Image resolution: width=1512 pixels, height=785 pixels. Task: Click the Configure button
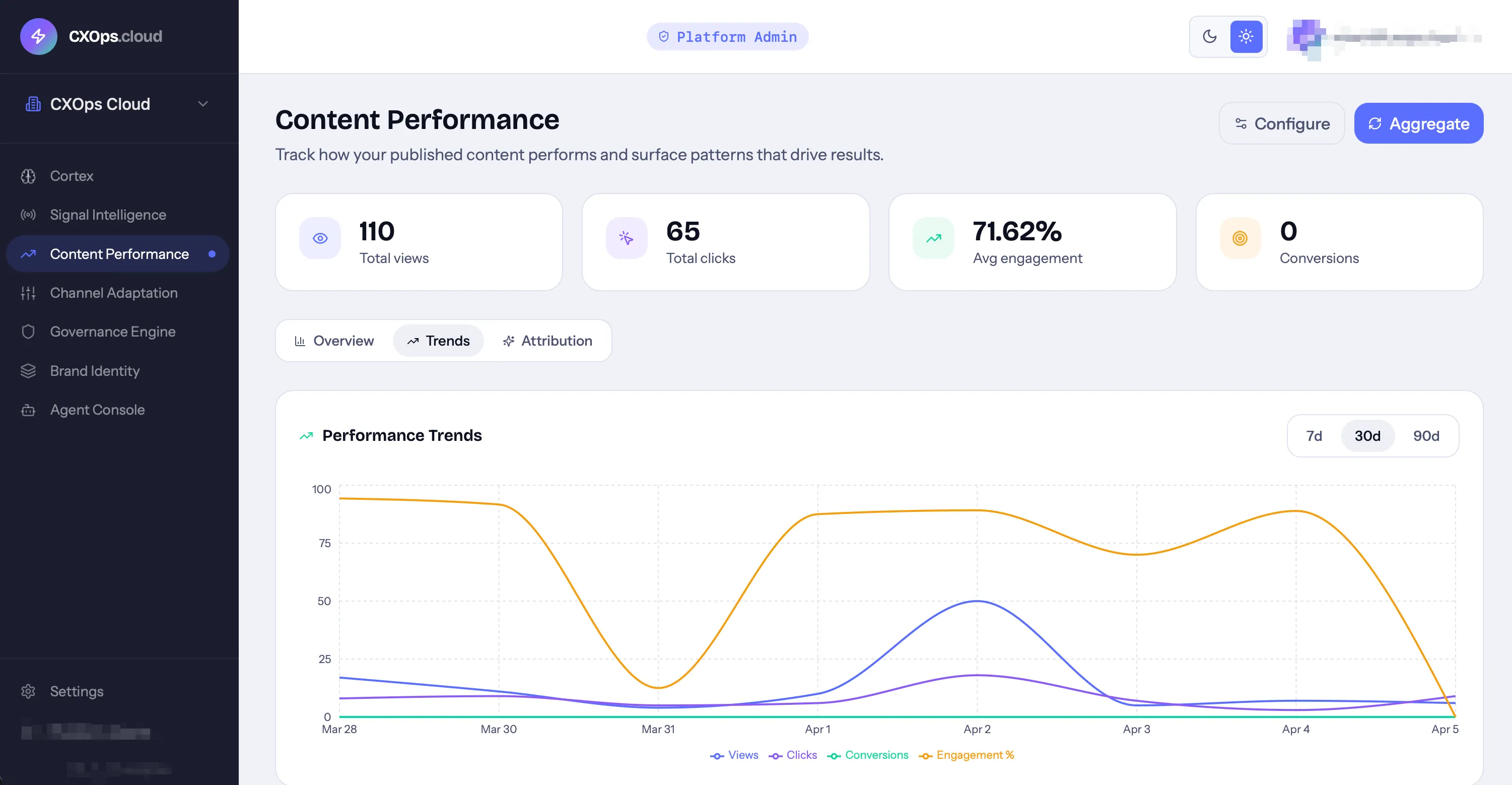coord(1281,123)
